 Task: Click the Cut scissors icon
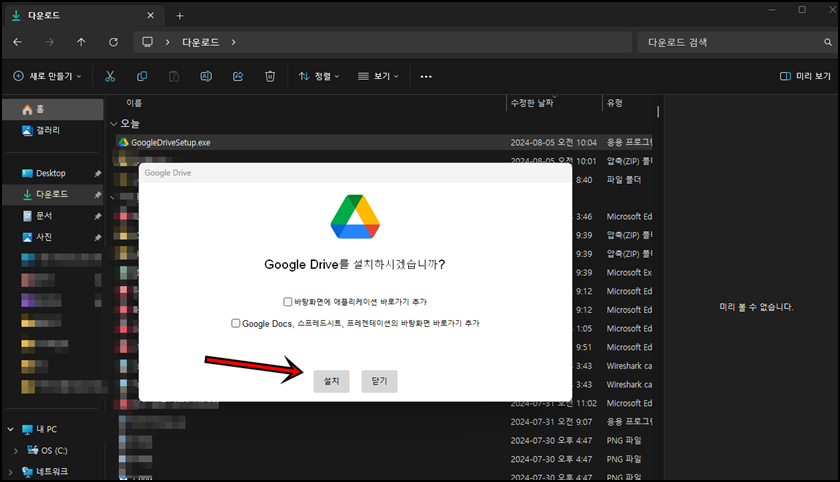click(110, 76)
